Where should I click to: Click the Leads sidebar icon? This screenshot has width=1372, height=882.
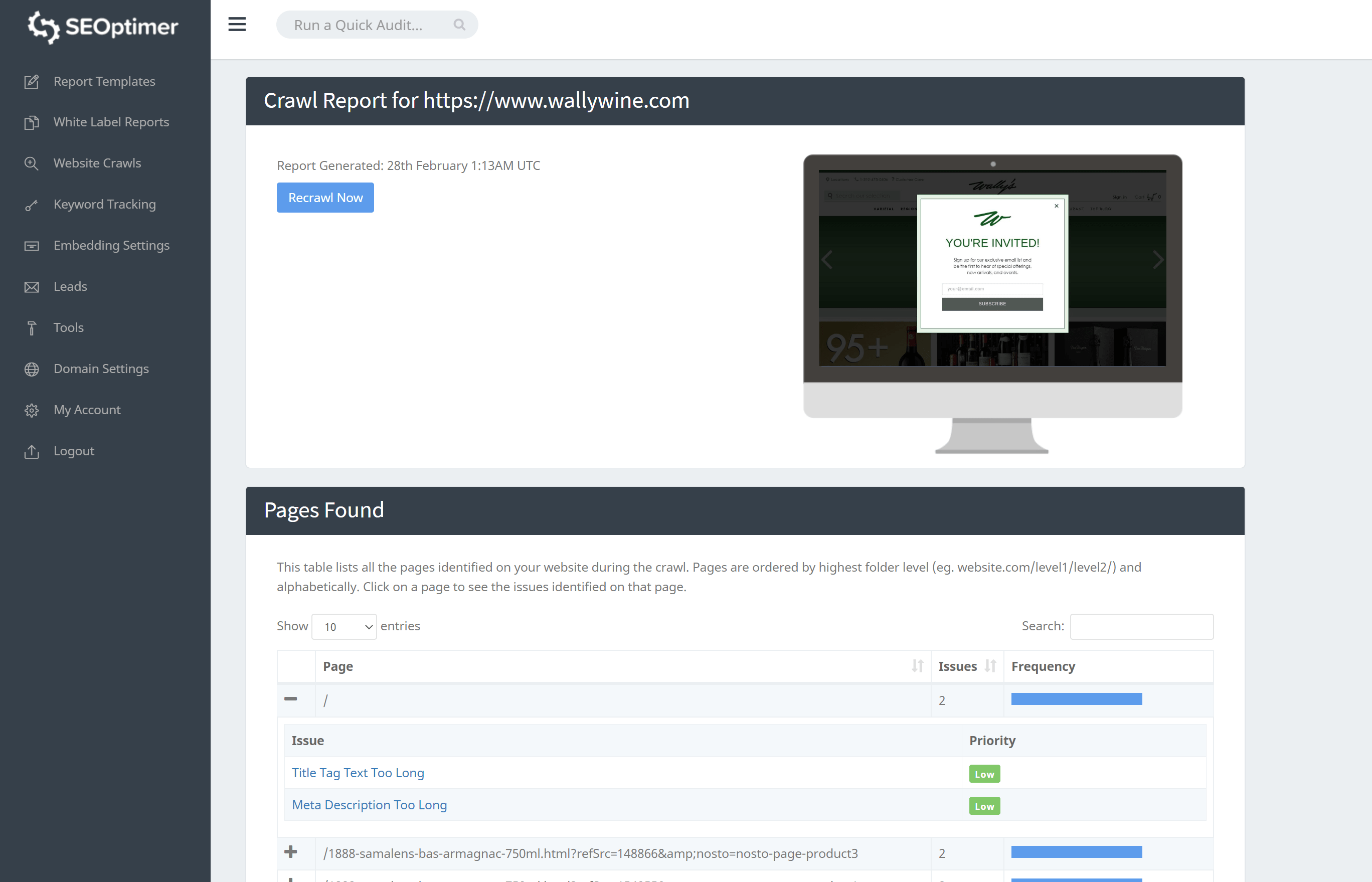(x=32, y=286)
